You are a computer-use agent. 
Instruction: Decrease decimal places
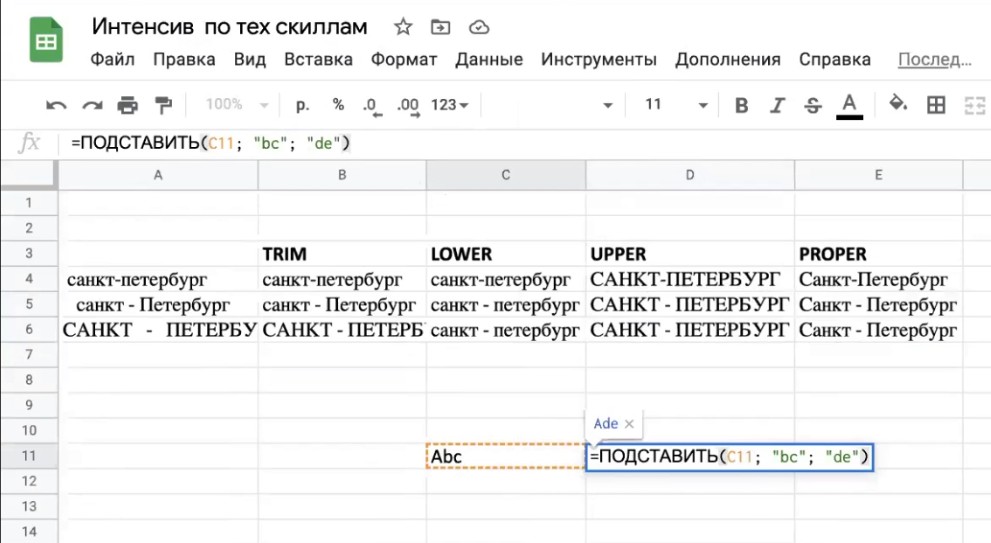[372, 106]
